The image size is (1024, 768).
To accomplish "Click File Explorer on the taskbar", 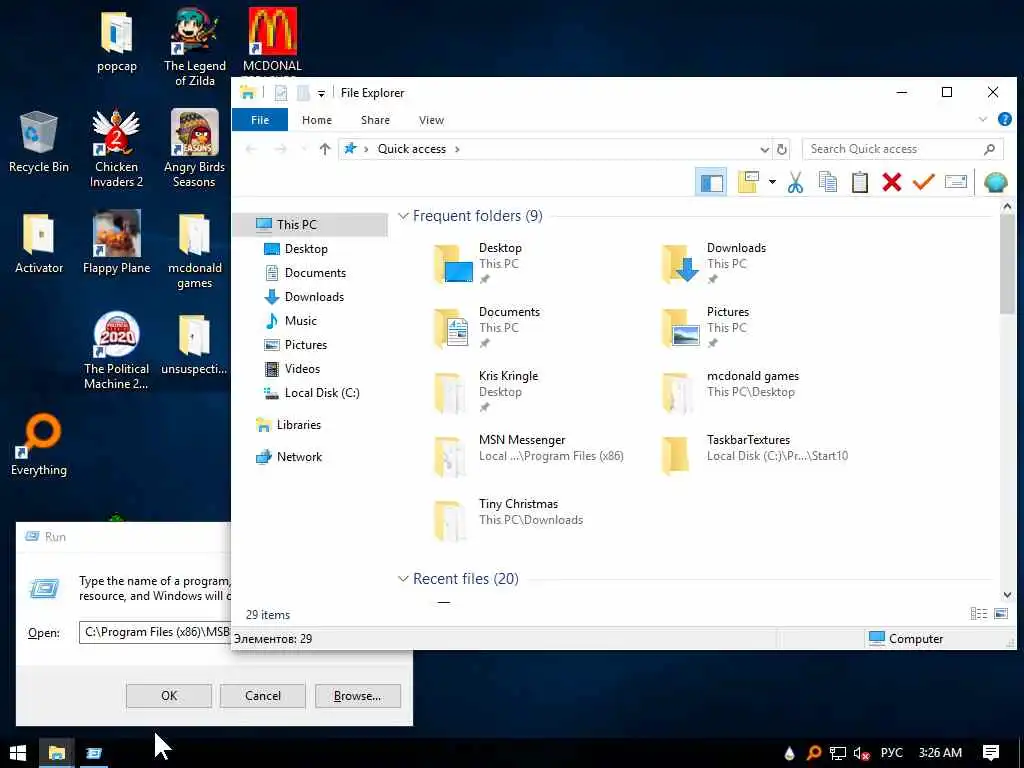I will click(56, 753).
